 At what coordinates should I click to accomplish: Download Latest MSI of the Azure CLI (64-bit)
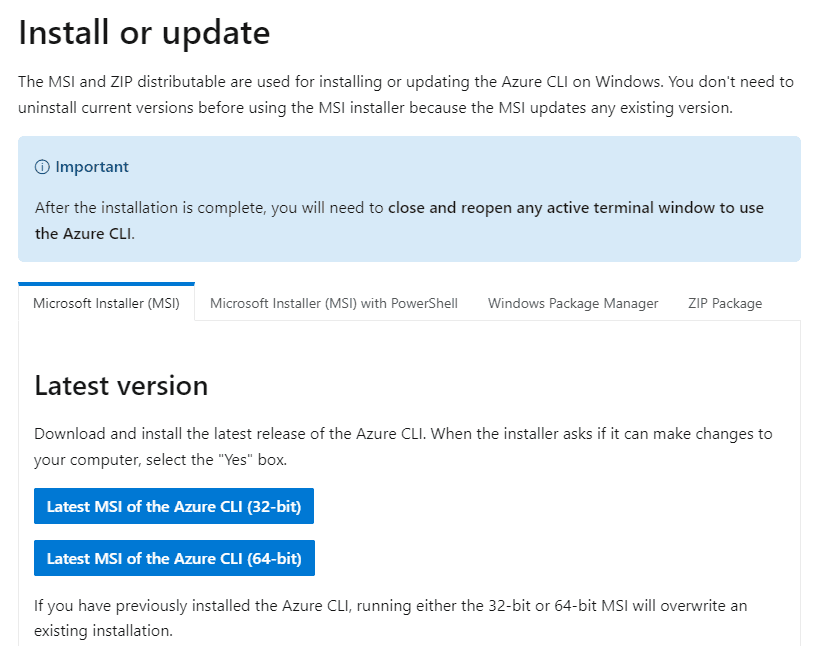coord(174,558)
